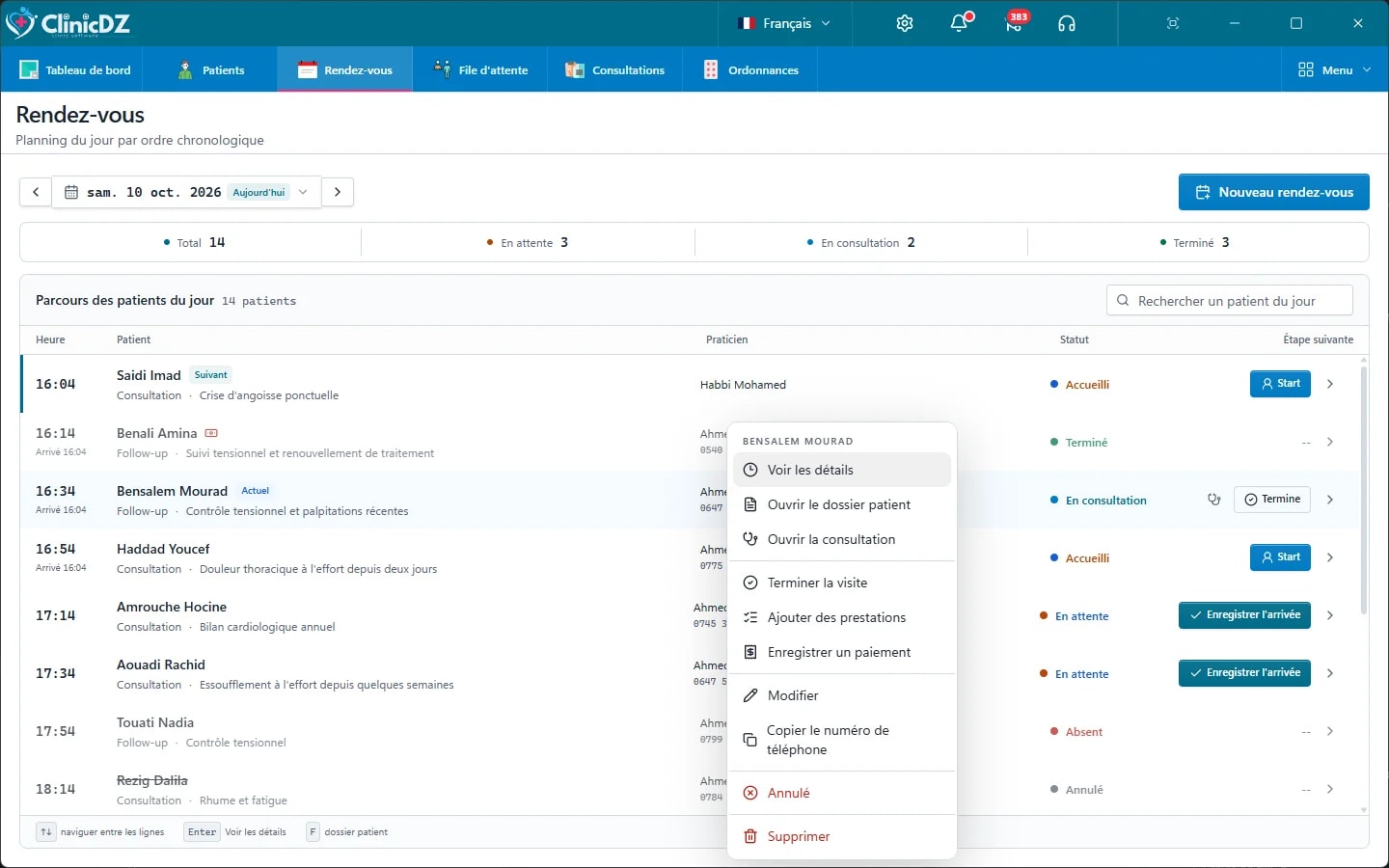The width and height of the screenshot is (1389, 868).
Task: Select Copier le numéro de téléphone
Action: click(842, 740)
